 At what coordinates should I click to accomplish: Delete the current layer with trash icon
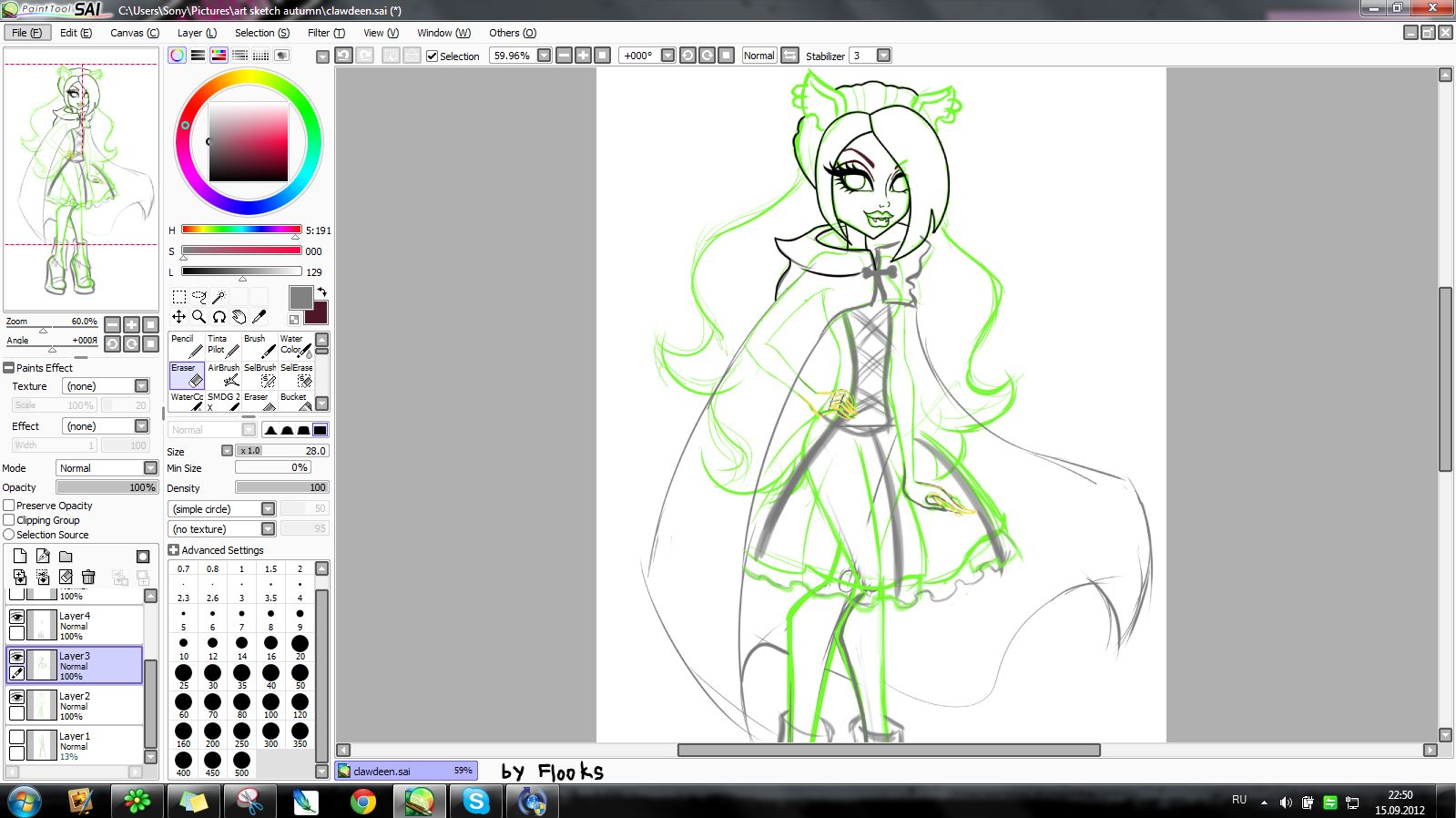click(x=88, y=577)
